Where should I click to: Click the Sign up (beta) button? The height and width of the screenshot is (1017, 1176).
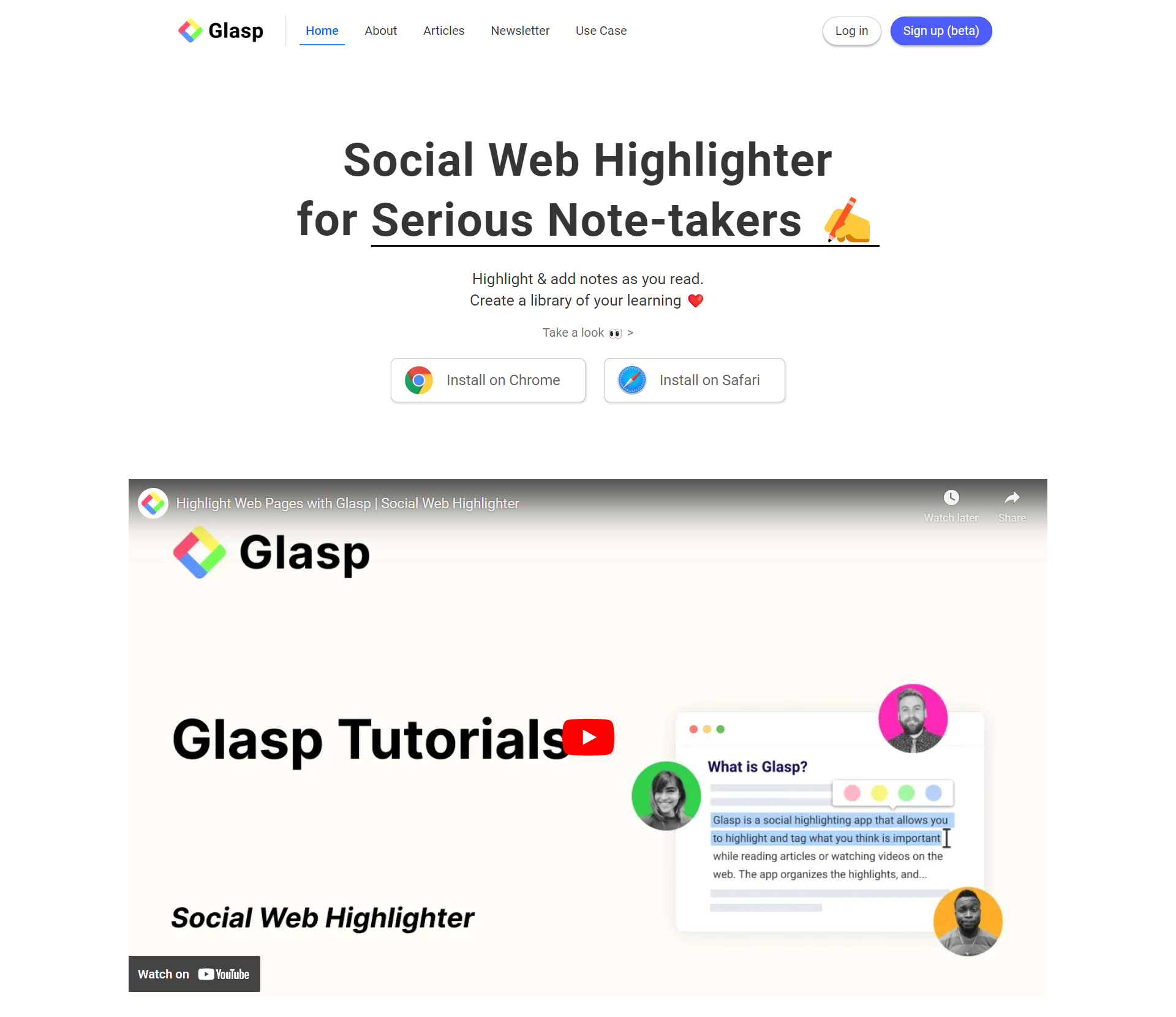940,31
